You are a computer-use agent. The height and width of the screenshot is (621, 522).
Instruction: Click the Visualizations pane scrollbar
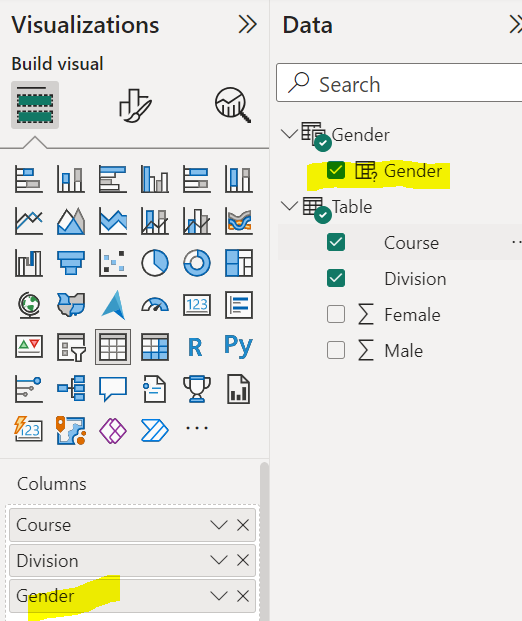(x=264, y=541)
